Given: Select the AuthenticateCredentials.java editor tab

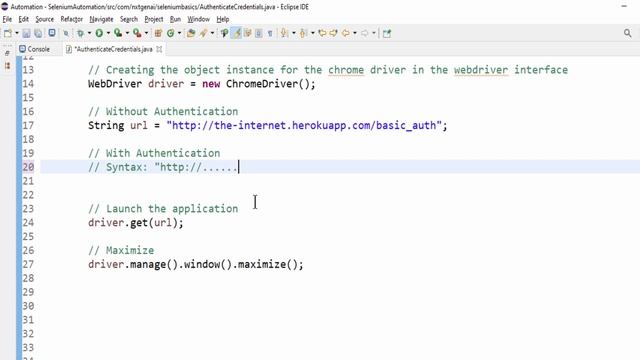Looking at the screenshot, I should click(113, 49).
